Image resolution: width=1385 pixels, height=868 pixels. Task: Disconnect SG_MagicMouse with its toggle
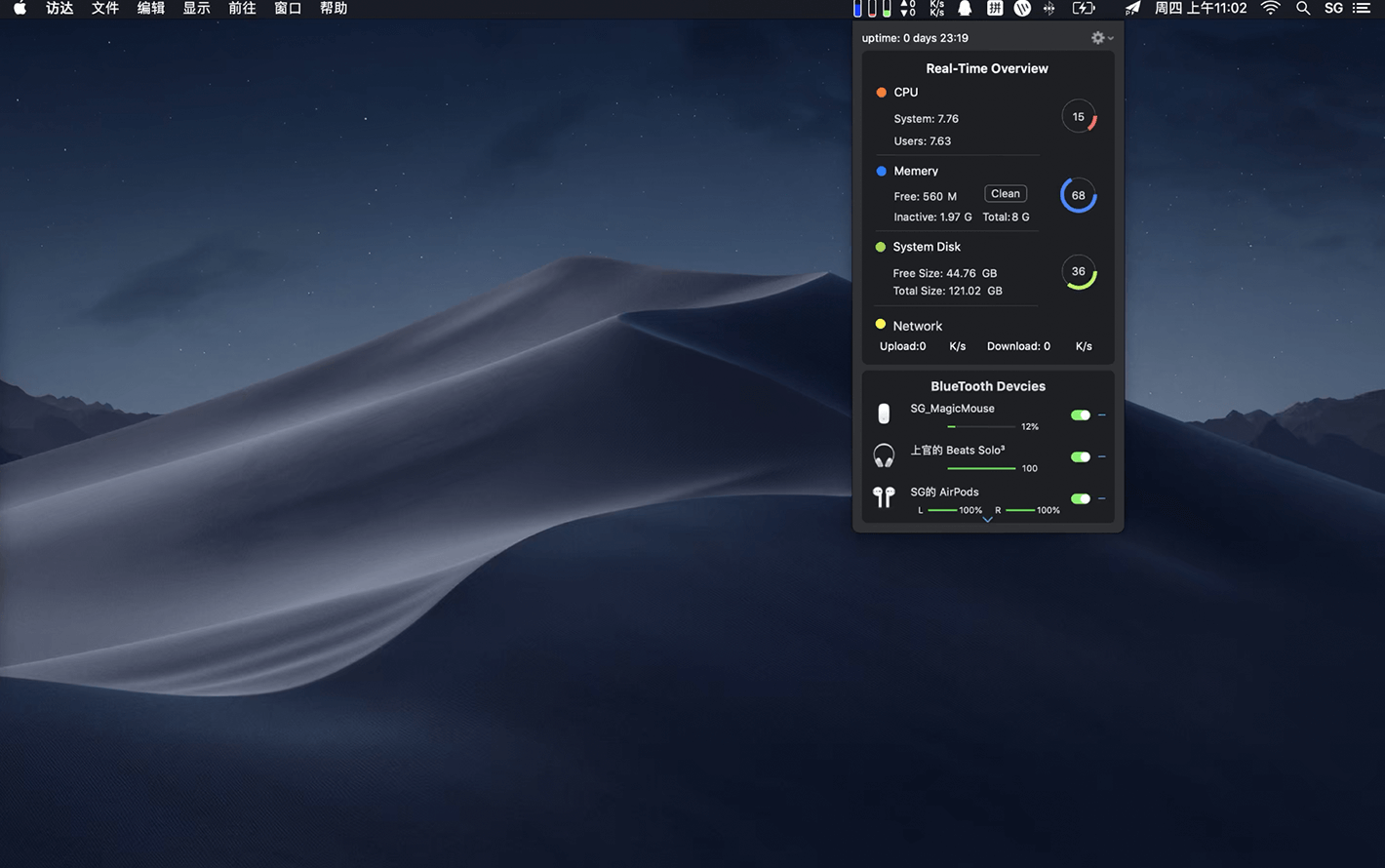point(1080,415)
